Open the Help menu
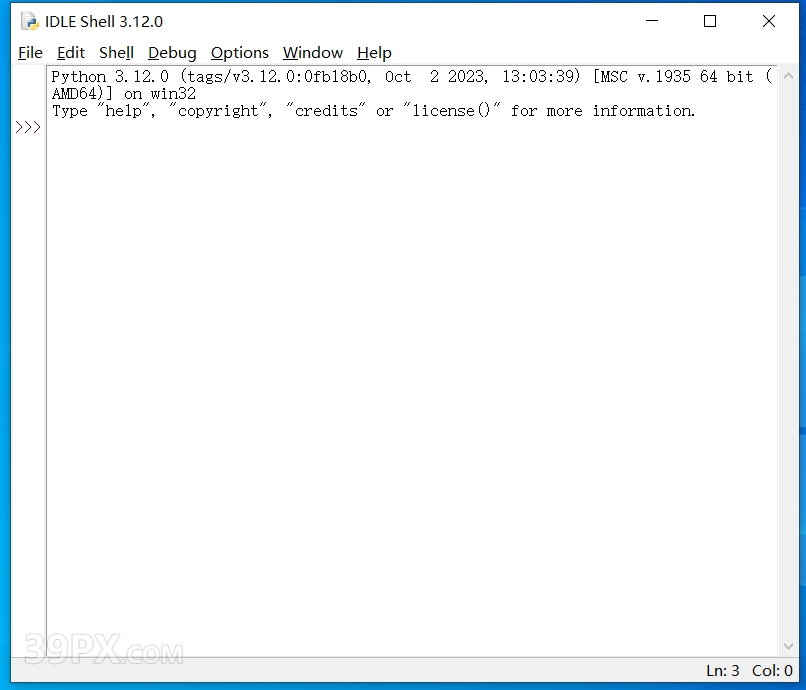Viewport: 806px width, 690px height. (374, 52)
